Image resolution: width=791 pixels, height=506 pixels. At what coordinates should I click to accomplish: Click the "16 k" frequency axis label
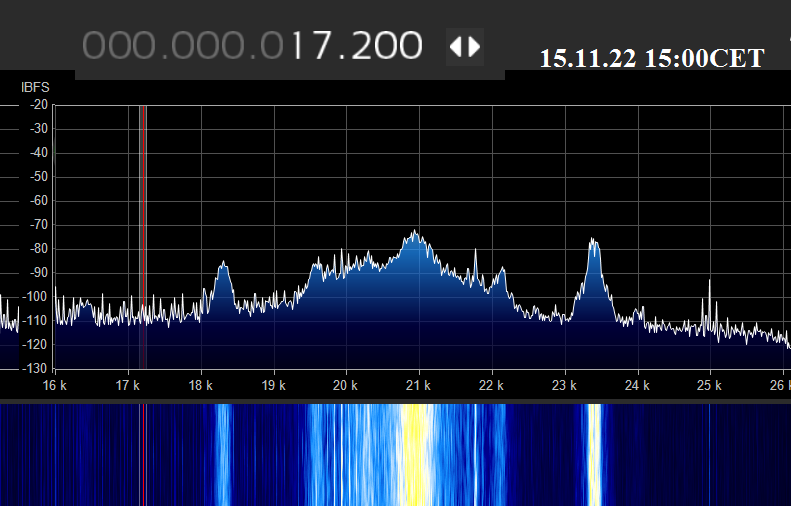click(55, 385)
